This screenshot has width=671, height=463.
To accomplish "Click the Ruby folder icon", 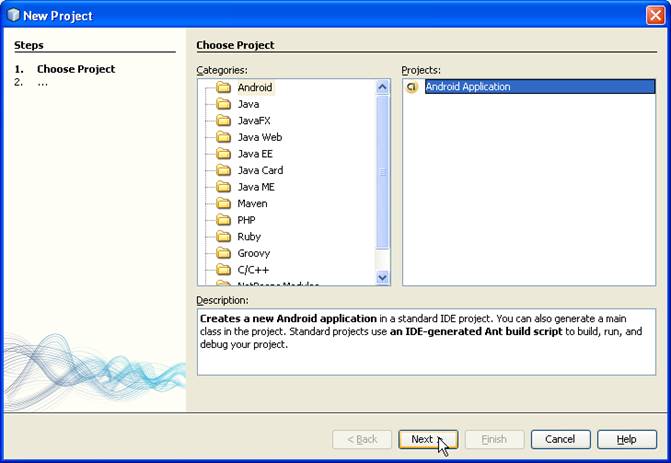I will click(223, 237).
